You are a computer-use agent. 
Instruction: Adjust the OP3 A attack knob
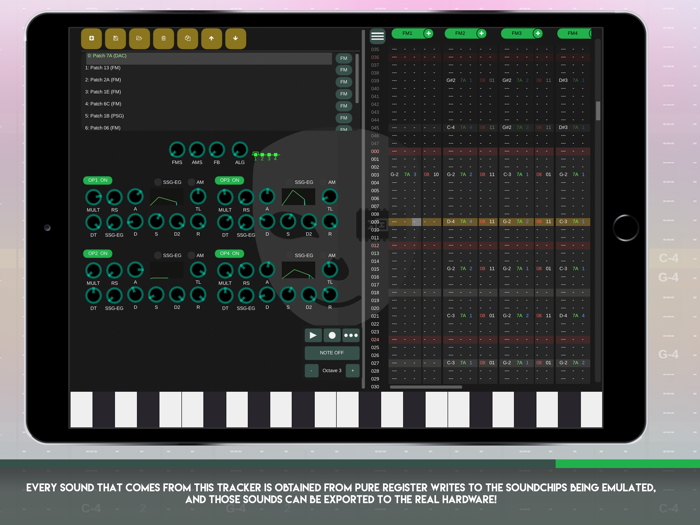267,196
